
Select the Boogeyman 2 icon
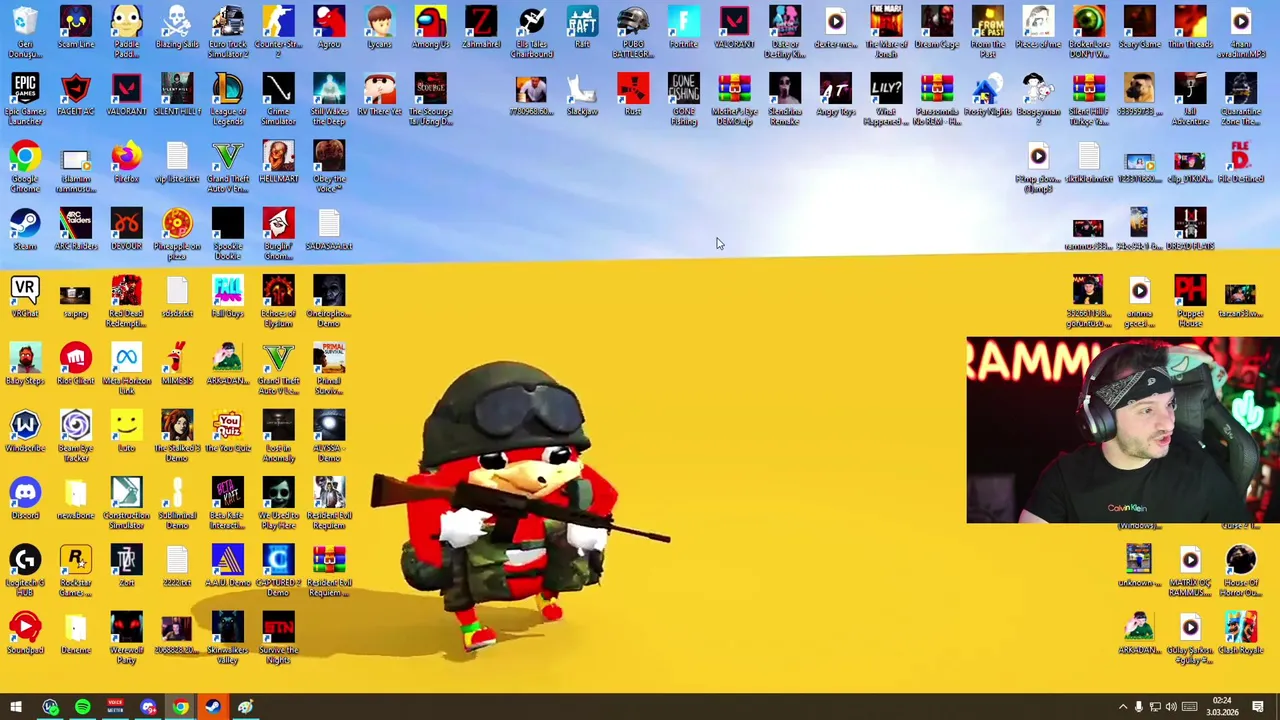click(1038, 98)
